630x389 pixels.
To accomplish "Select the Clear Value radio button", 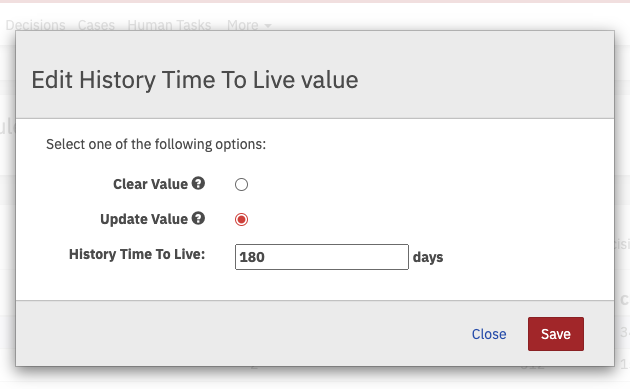I will pos(241,184).
